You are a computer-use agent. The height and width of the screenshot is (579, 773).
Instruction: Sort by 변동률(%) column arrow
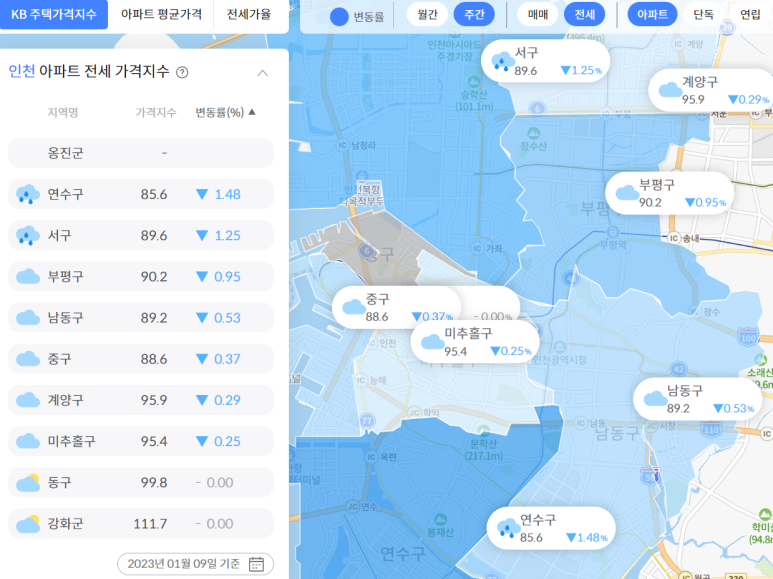pos(252,112)
